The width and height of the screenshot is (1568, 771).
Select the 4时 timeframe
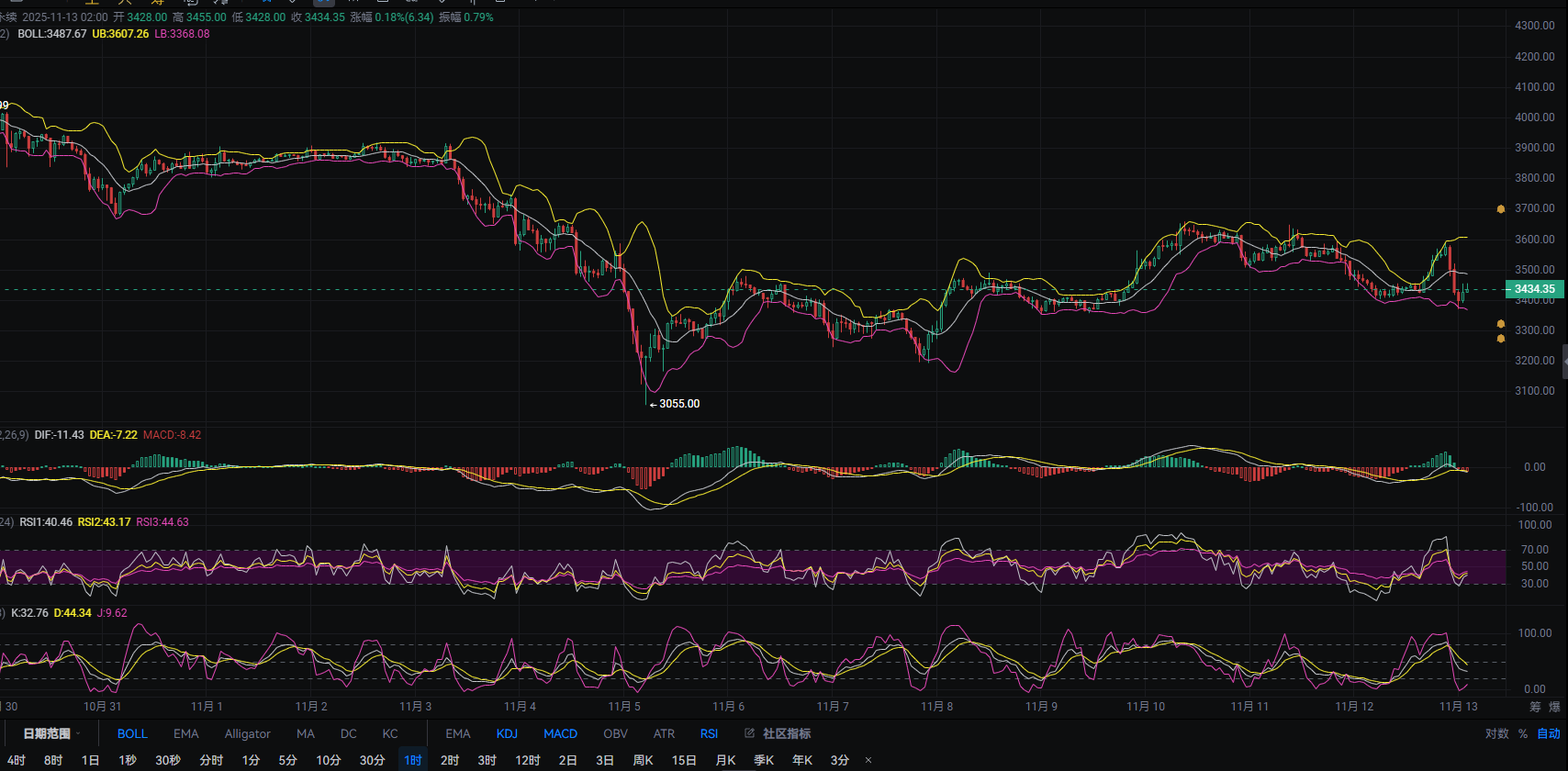16,760
